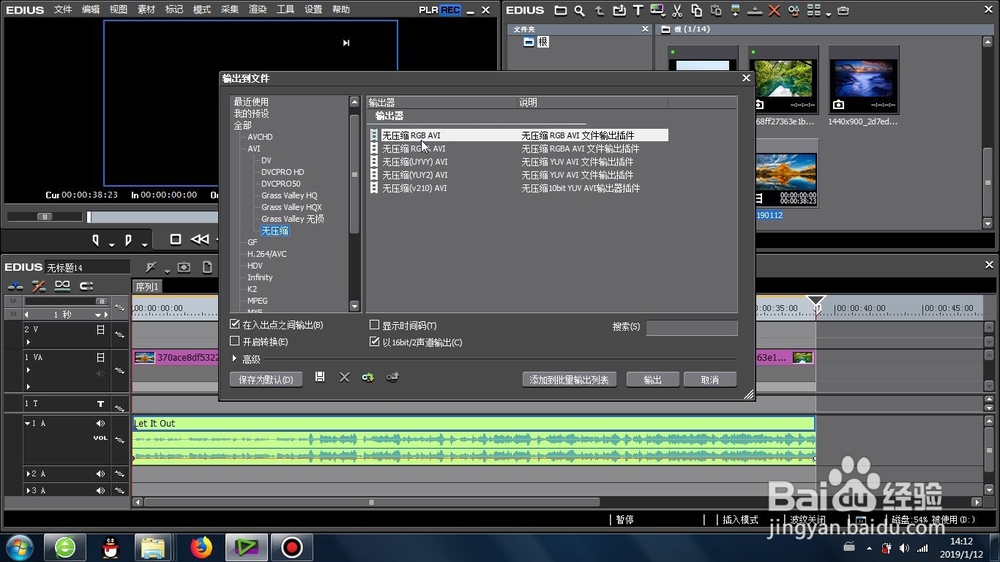
Task: Open clip properties icon in the bin
Action: pyautogui.click(x=793, y=10)
